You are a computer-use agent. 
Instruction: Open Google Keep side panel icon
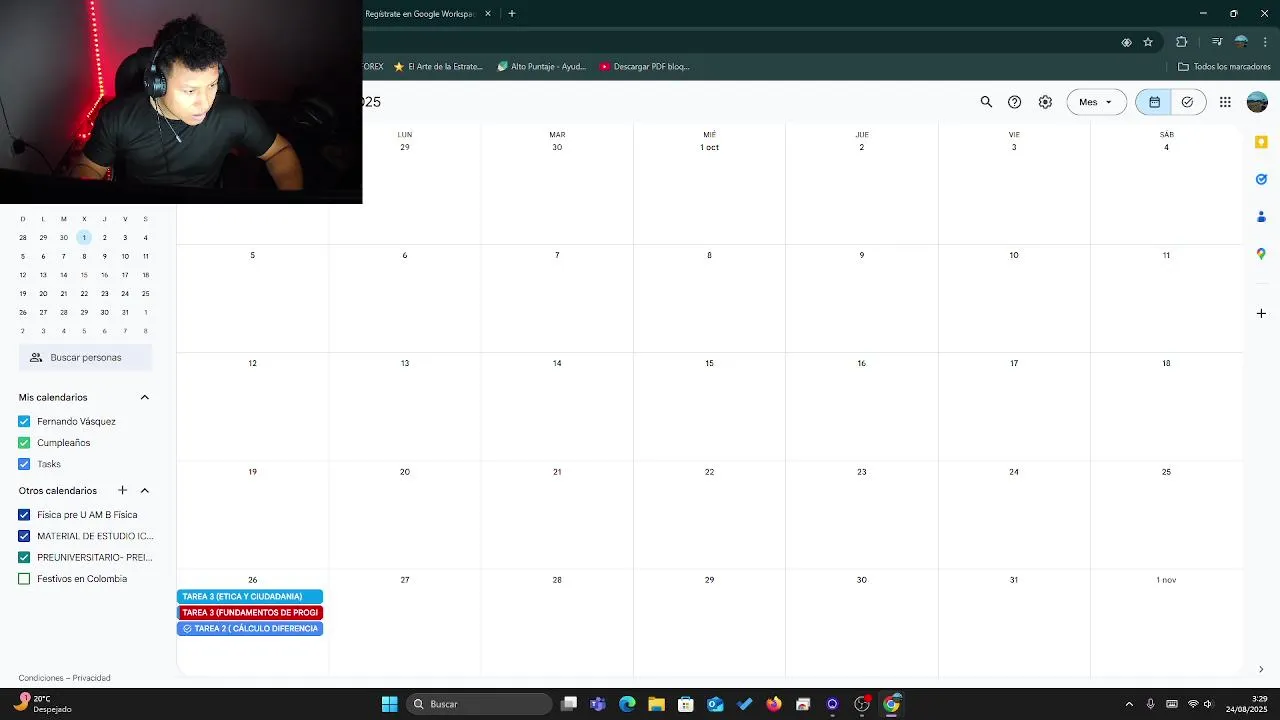click(1261, 142)
